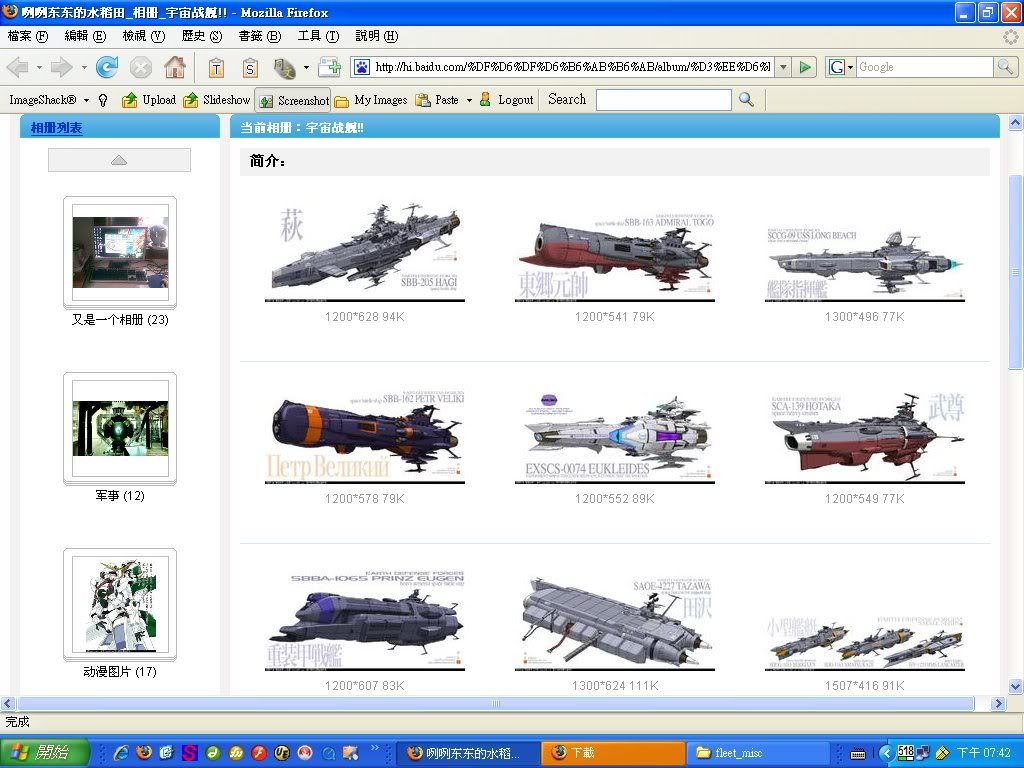Click the ImageShack search magnifier icon
Screen dimensions: 1024x768
point(746,100)
